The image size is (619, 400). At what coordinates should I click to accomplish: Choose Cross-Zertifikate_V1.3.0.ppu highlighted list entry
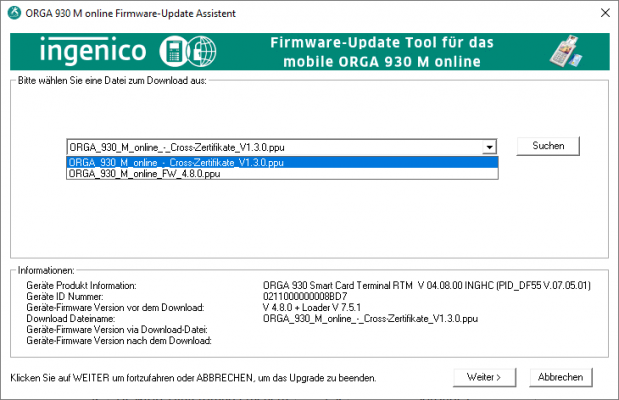point(176,161)
